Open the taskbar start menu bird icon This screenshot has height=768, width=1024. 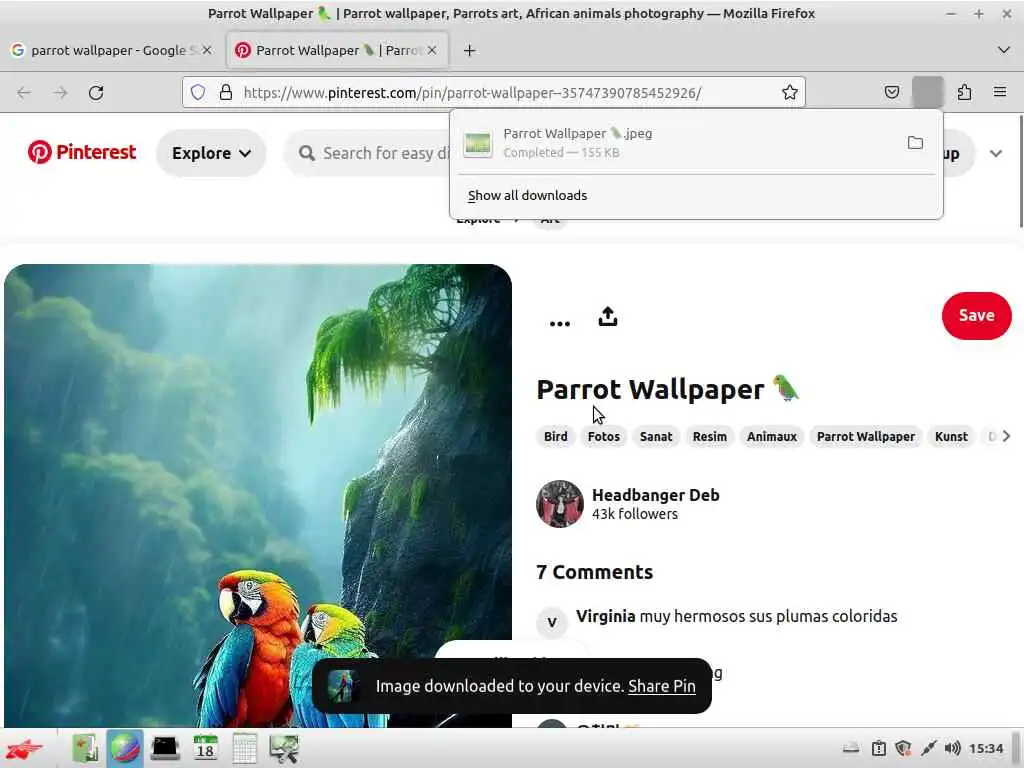point(25,748)
